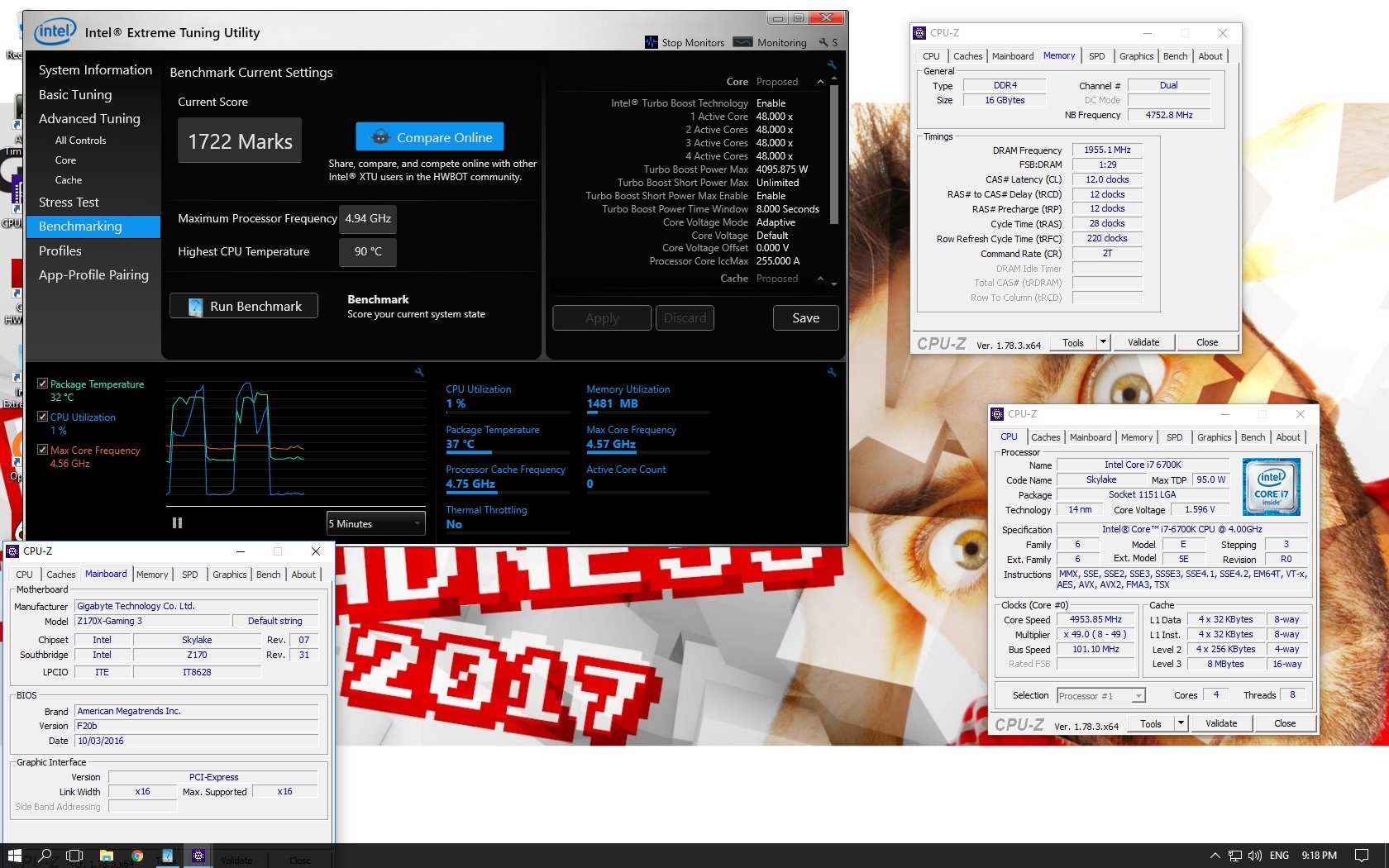Viewport: 1389px width, 868px height.
Task: Open Memory tab in CPU-Z CPU window
Action: point(1137,437)
